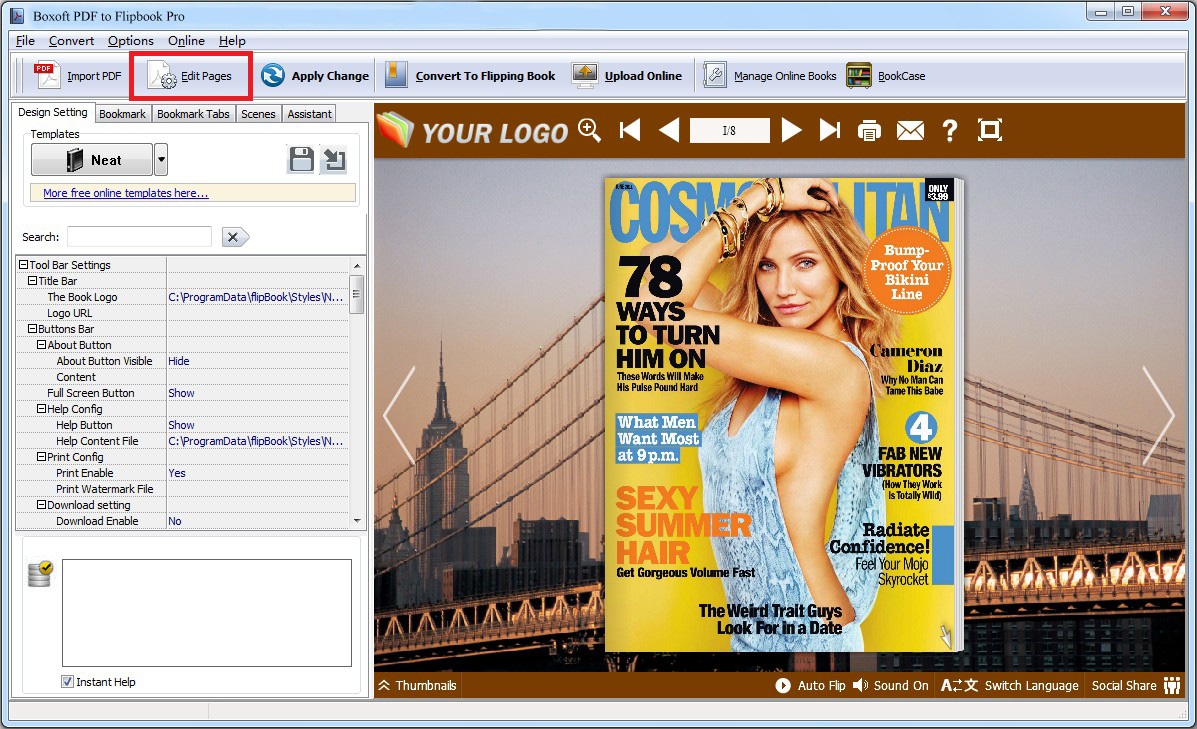Click the settings list scroll up arrow
The height and width of the screenshot is (729, 1197).
pyautogui.click(x=357, y=265)
